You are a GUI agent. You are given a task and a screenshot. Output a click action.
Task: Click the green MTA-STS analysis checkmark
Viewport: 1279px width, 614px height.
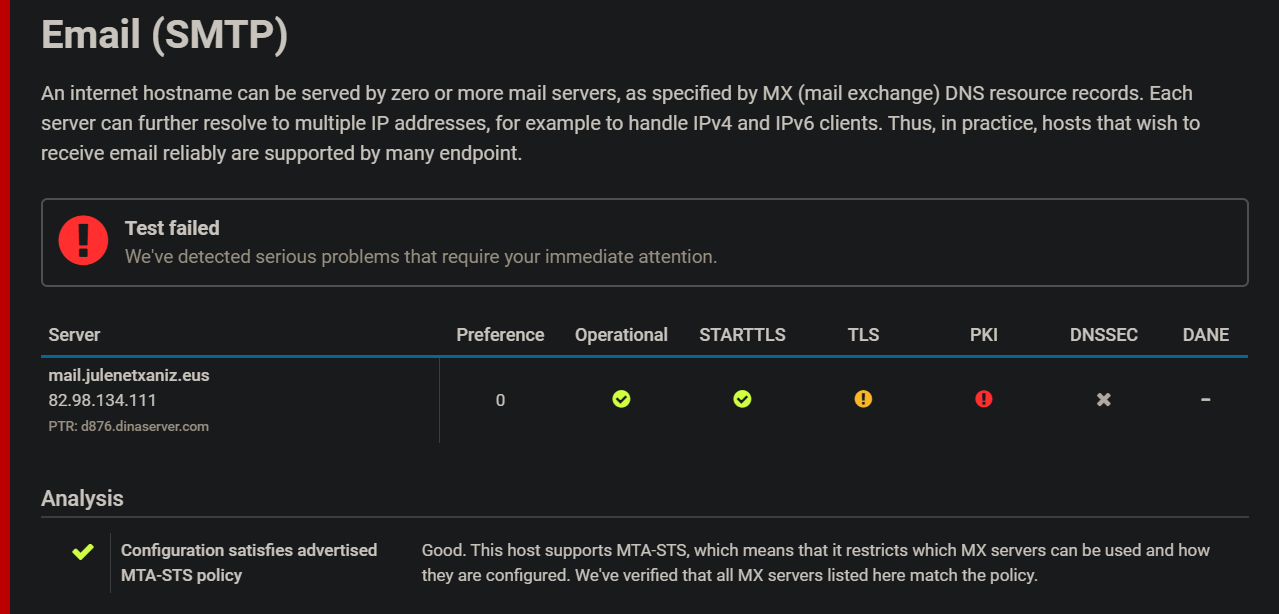(x=83, y=551)
